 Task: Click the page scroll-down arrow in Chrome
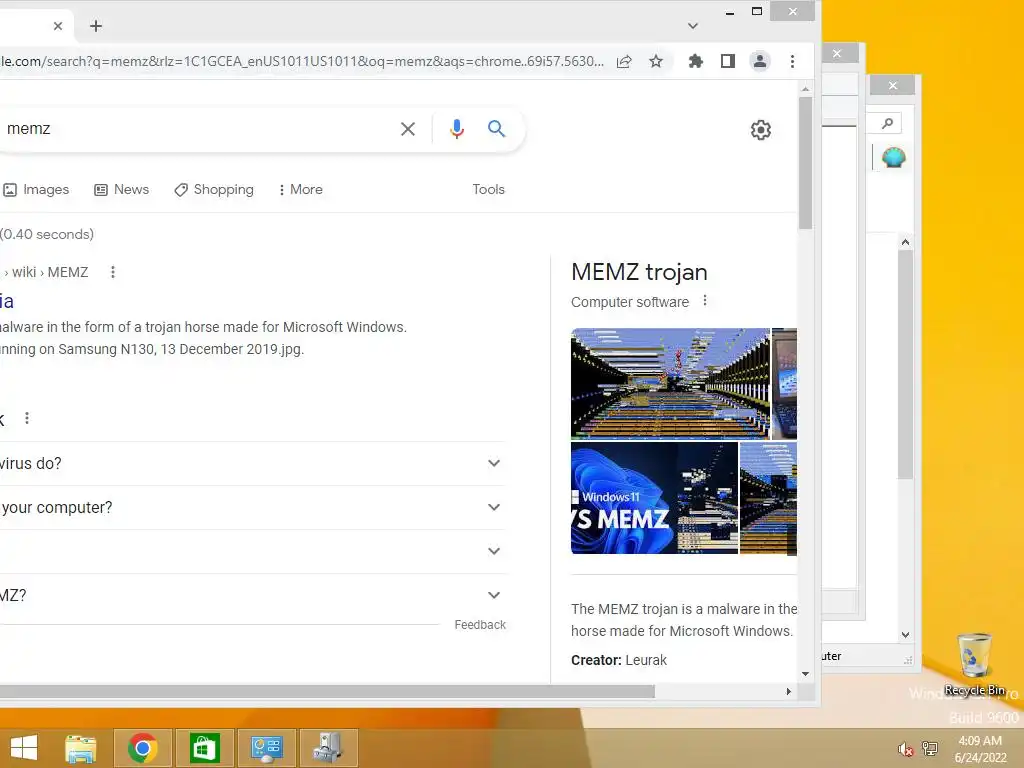click(x=805, y=674)
